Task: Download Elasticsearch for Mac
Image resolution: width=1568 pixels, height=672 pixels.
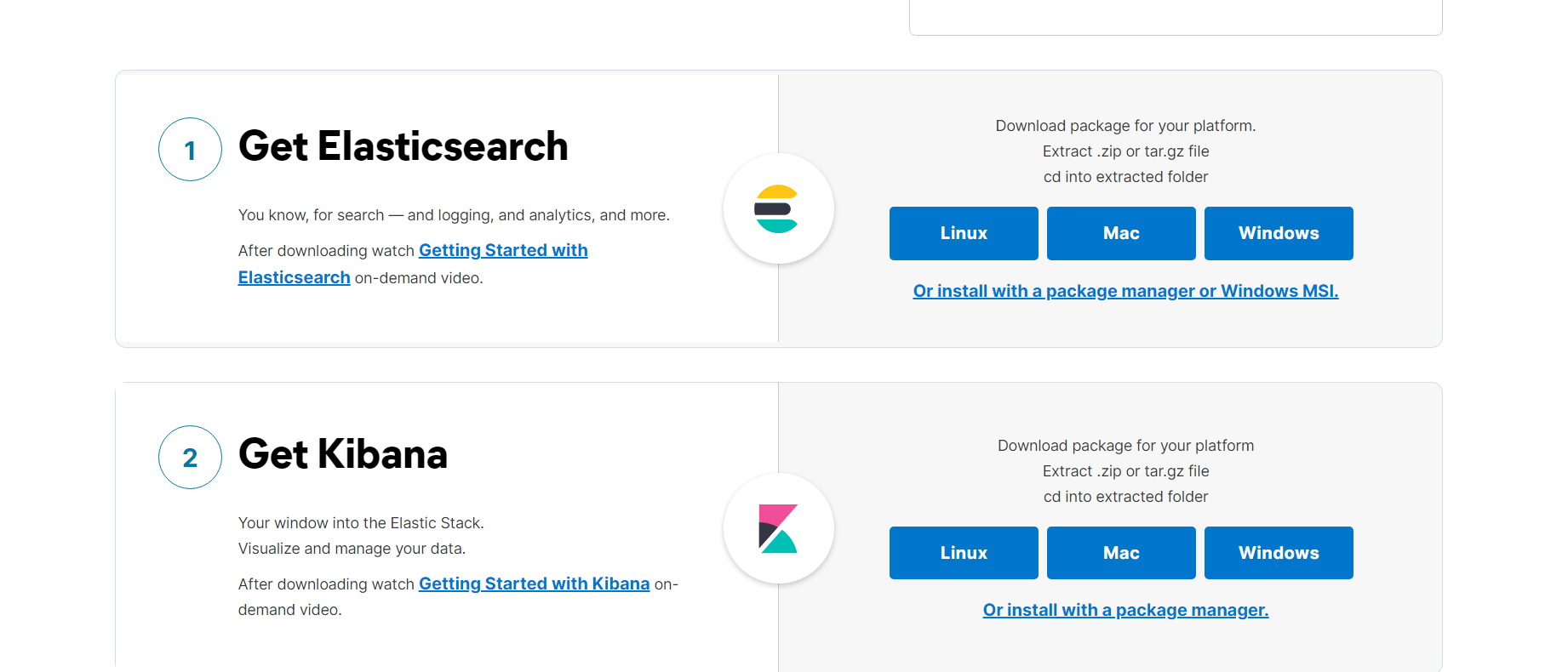Action: tap(1121, 233)
